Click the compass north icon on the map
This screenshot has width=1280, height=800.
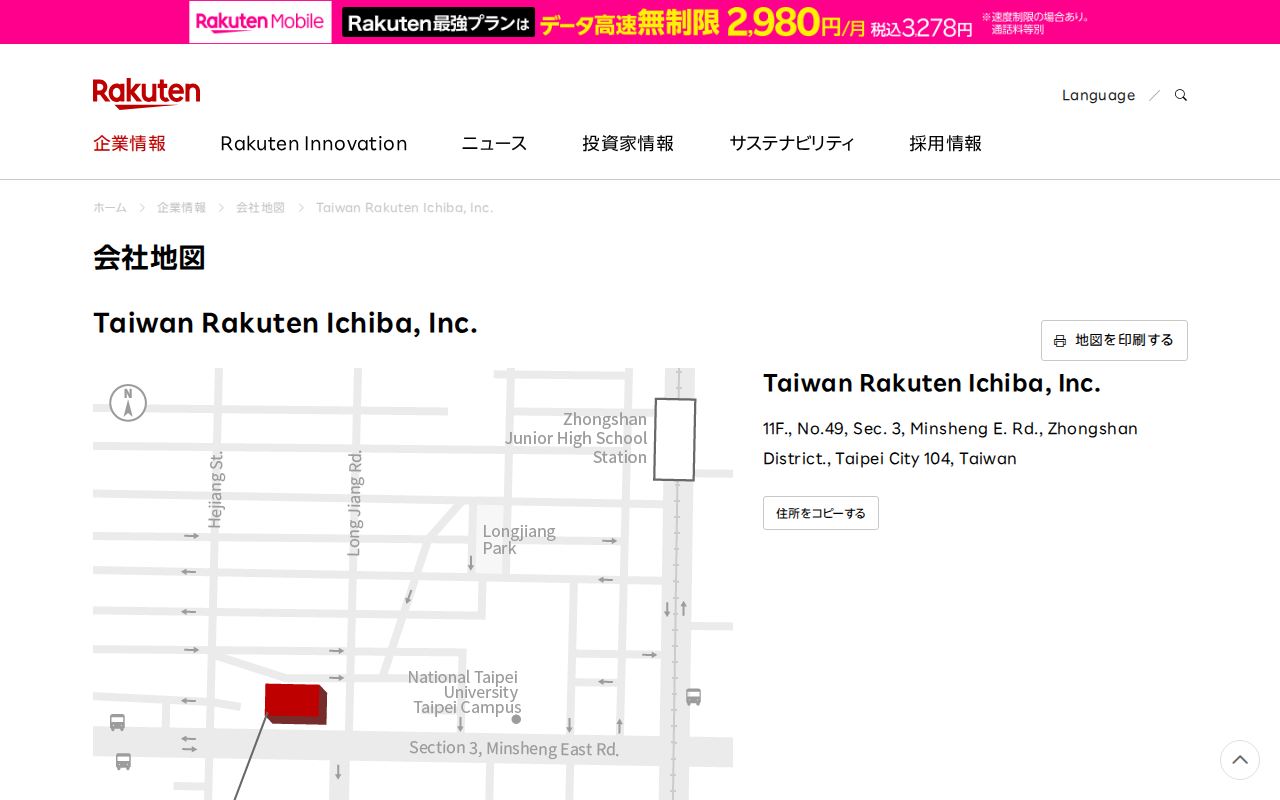point(128,403)
